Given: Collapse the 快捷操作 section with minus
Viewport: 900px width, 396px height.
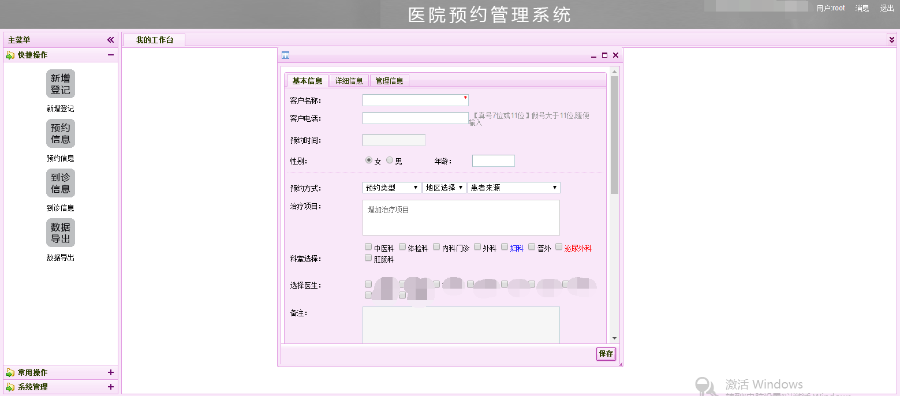Looking at the screenshot, I should tap(111, 55).
